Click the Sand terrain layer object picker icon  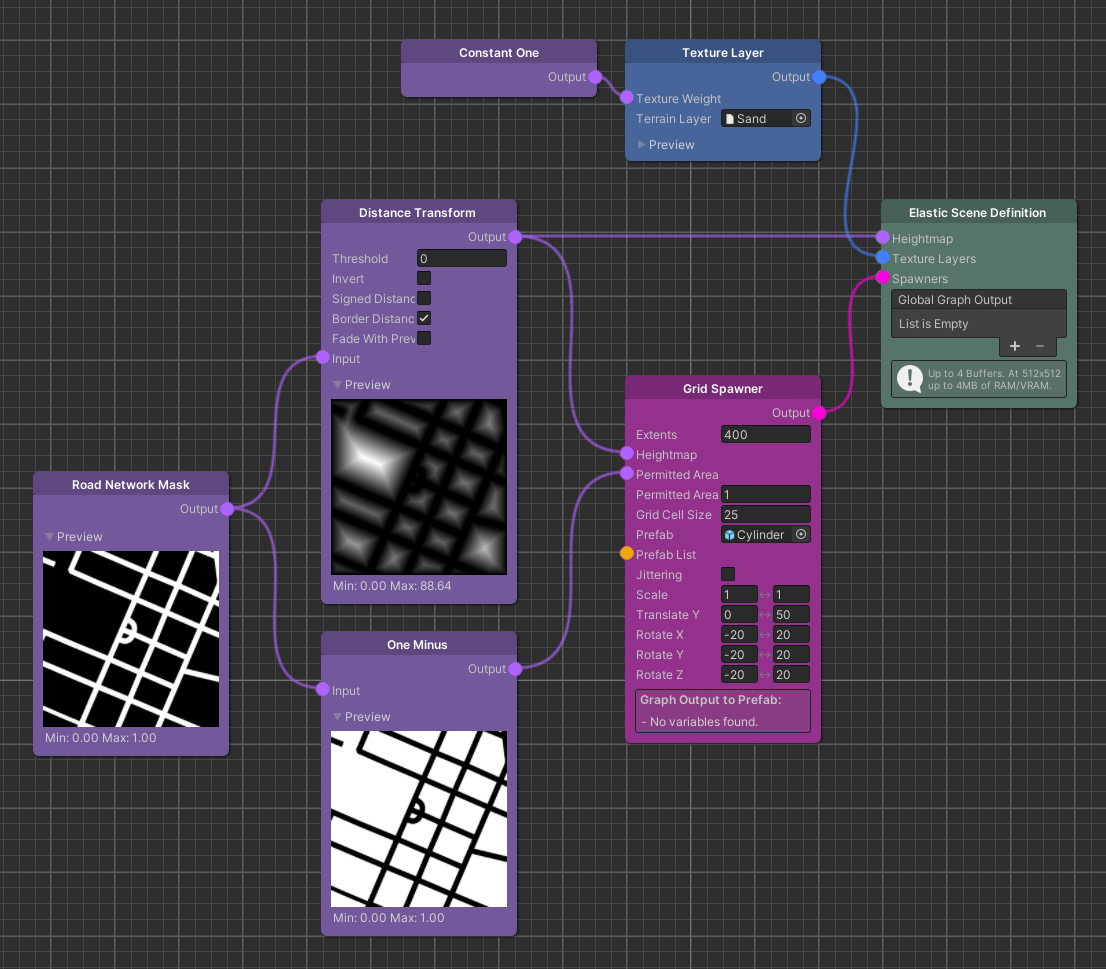[x=801, y=118]
